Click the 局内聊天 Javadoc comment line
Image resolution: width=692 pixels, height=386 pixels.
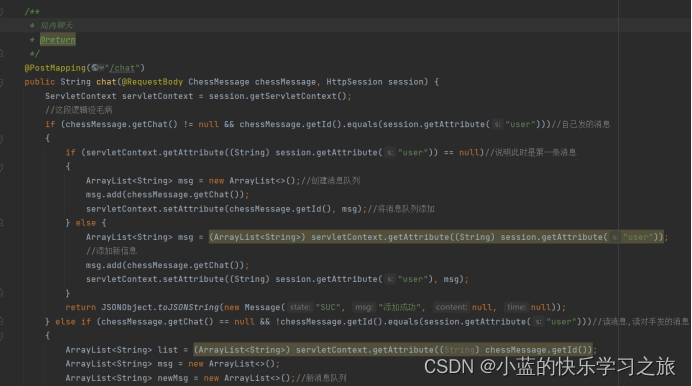coord(56,26)
